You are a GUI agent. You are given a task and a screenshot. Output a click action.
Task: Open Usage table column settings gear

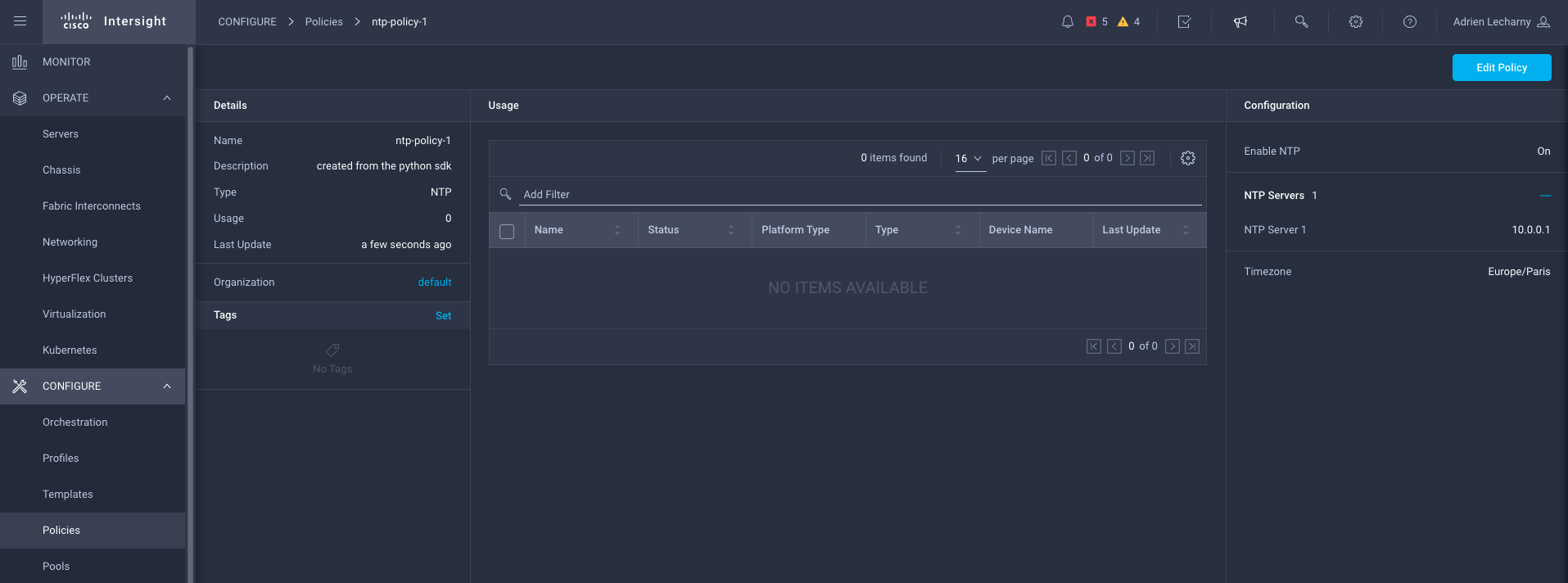coord(1188,158)
